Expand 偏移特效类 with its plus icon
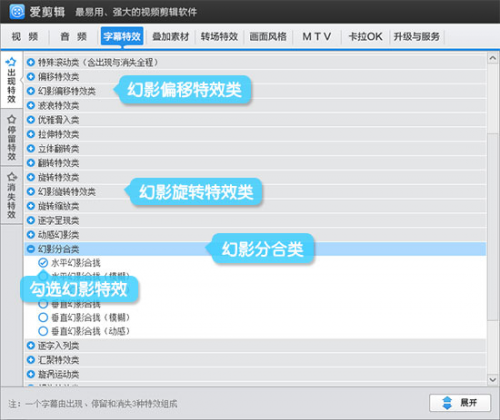This screenshot has height=420, width=500. click(31, 77)
